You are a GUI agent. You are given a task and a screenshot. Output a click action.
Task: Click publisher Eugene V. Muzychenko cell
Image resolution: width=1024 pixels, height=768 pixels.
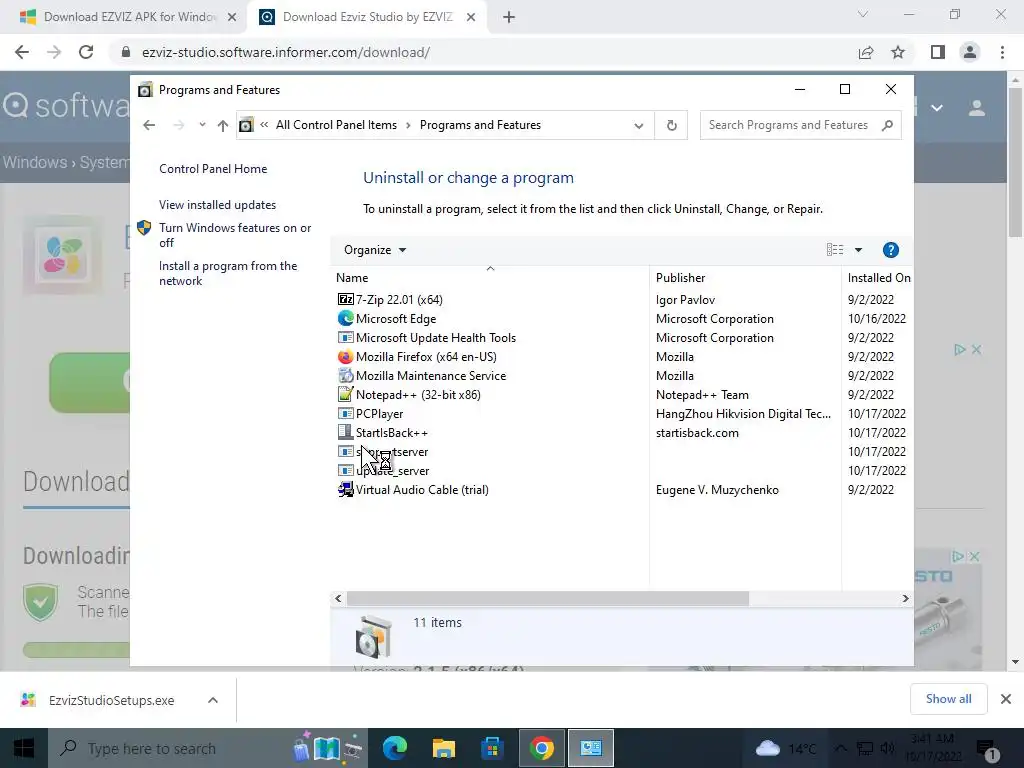pos(717,490)
